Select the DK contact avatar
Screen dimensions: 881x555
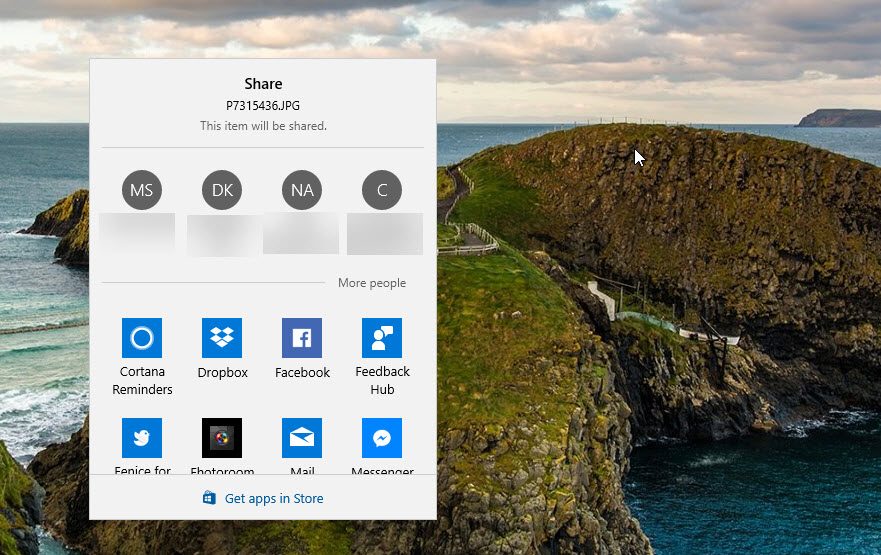[222, 190]
